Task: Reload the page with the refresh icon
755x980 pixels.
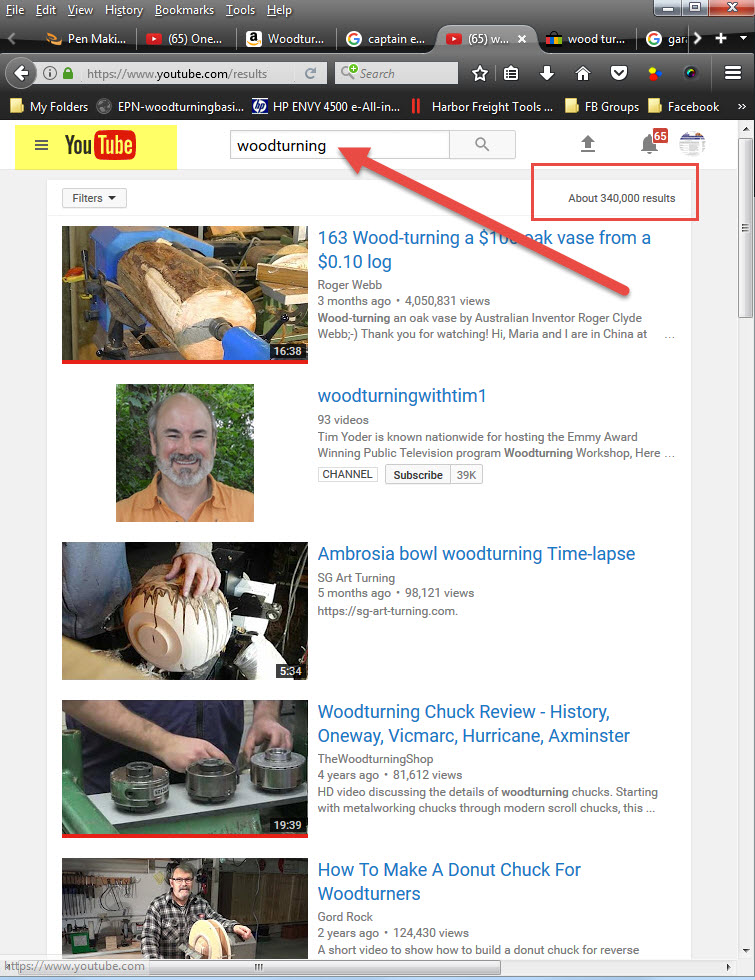Action: tap(310, 74)
